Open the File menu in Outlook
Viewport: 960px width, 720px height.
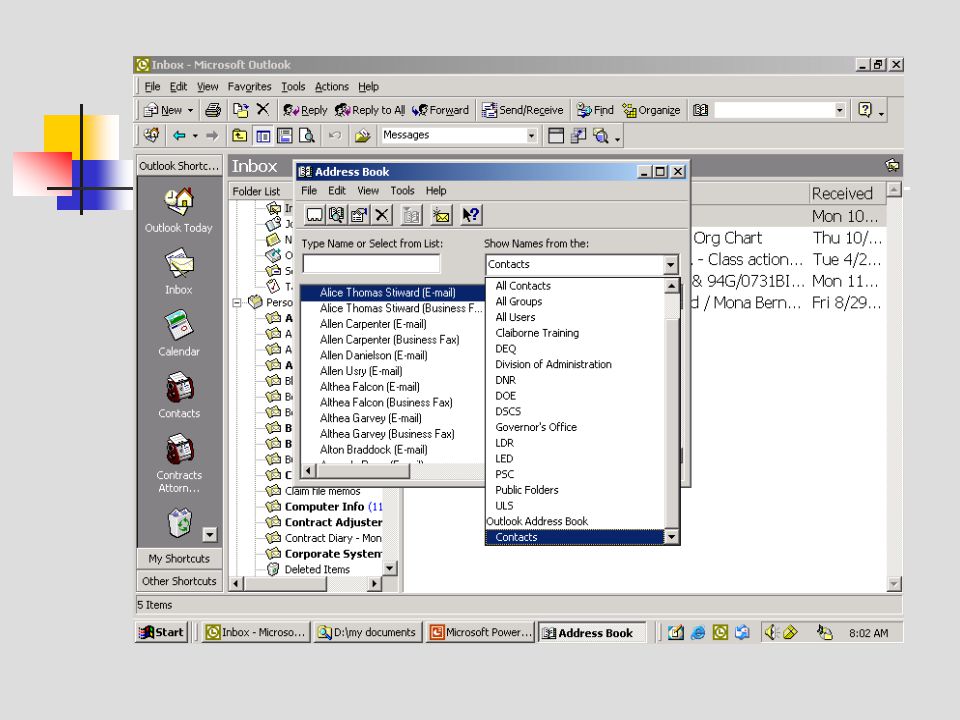coord(152,86)
